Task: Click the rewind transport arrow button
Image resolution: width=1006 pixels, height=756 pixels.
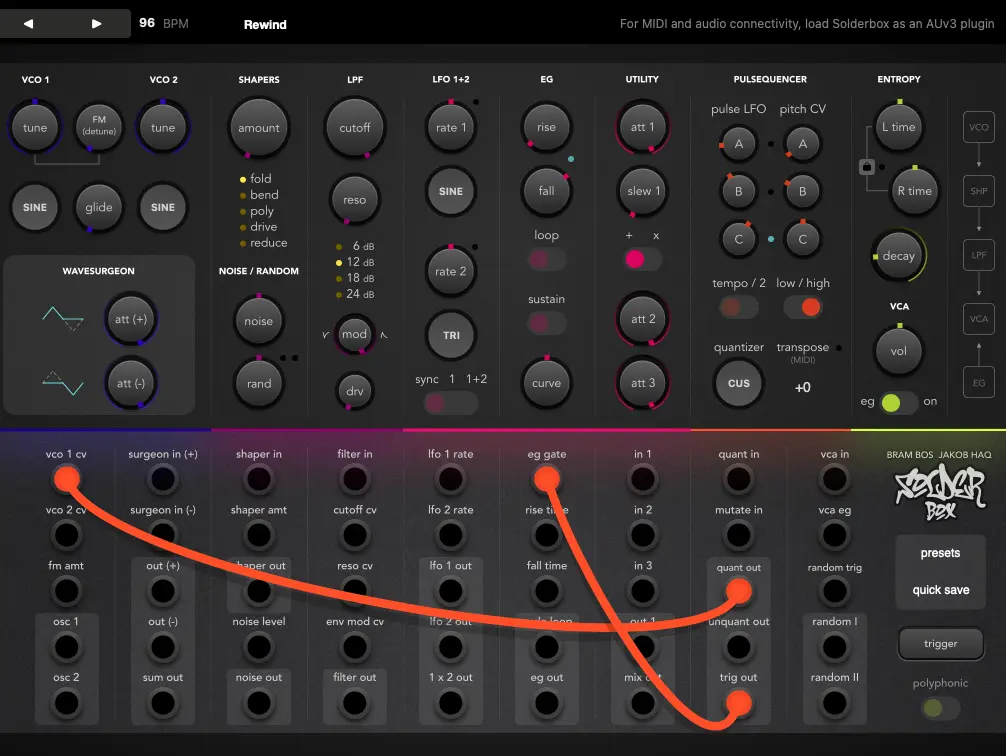Action: (28, 24)
